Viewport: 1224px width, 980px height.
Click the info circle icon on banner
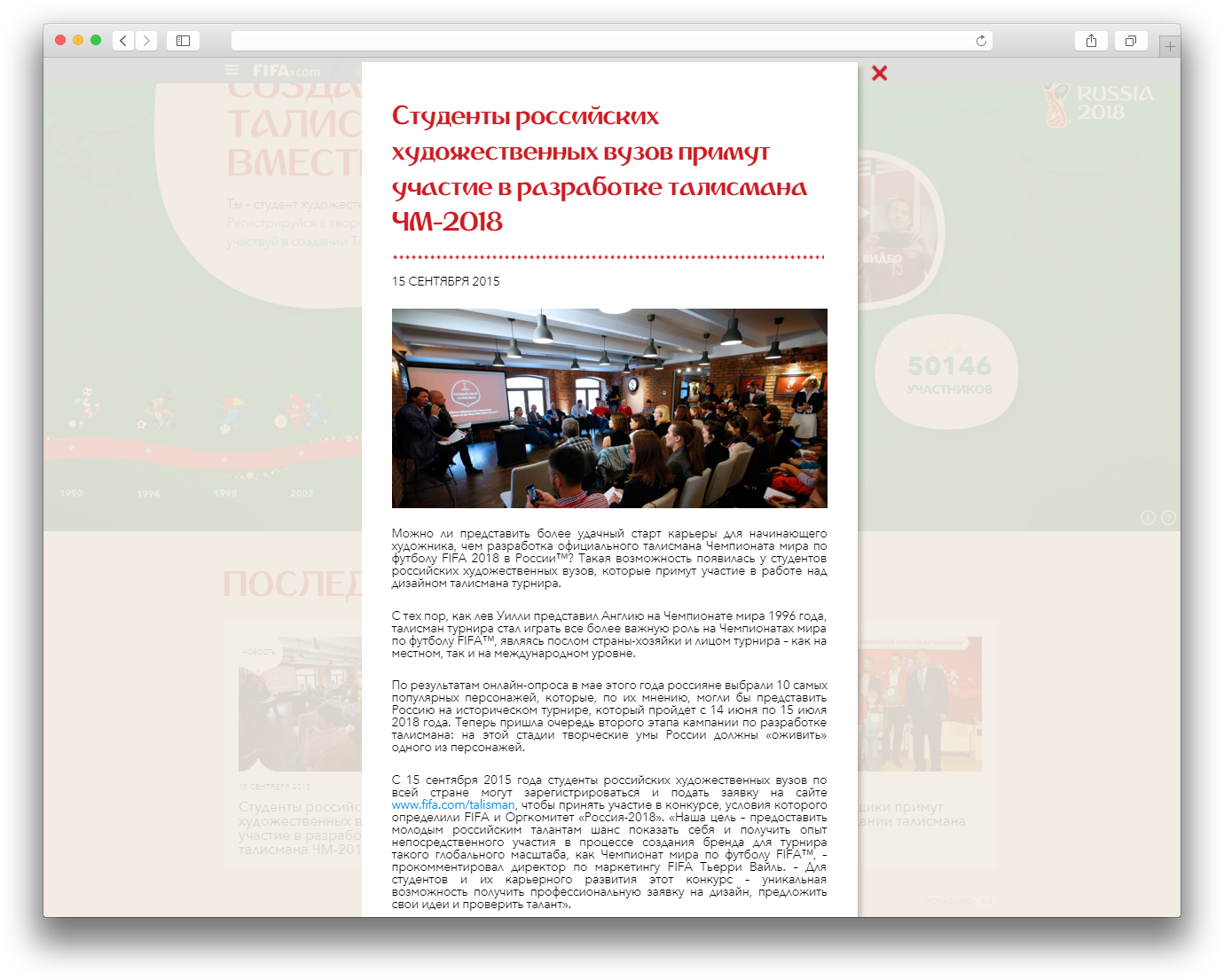(x=1148, y=517)
